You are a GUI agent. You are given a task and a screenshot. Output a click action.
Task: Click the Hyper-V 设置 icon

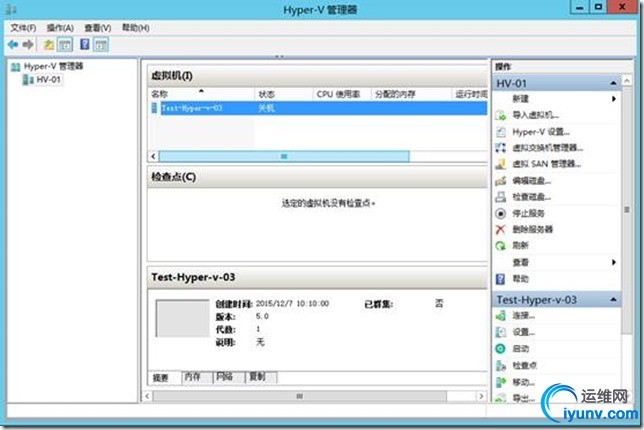(501, 132)
